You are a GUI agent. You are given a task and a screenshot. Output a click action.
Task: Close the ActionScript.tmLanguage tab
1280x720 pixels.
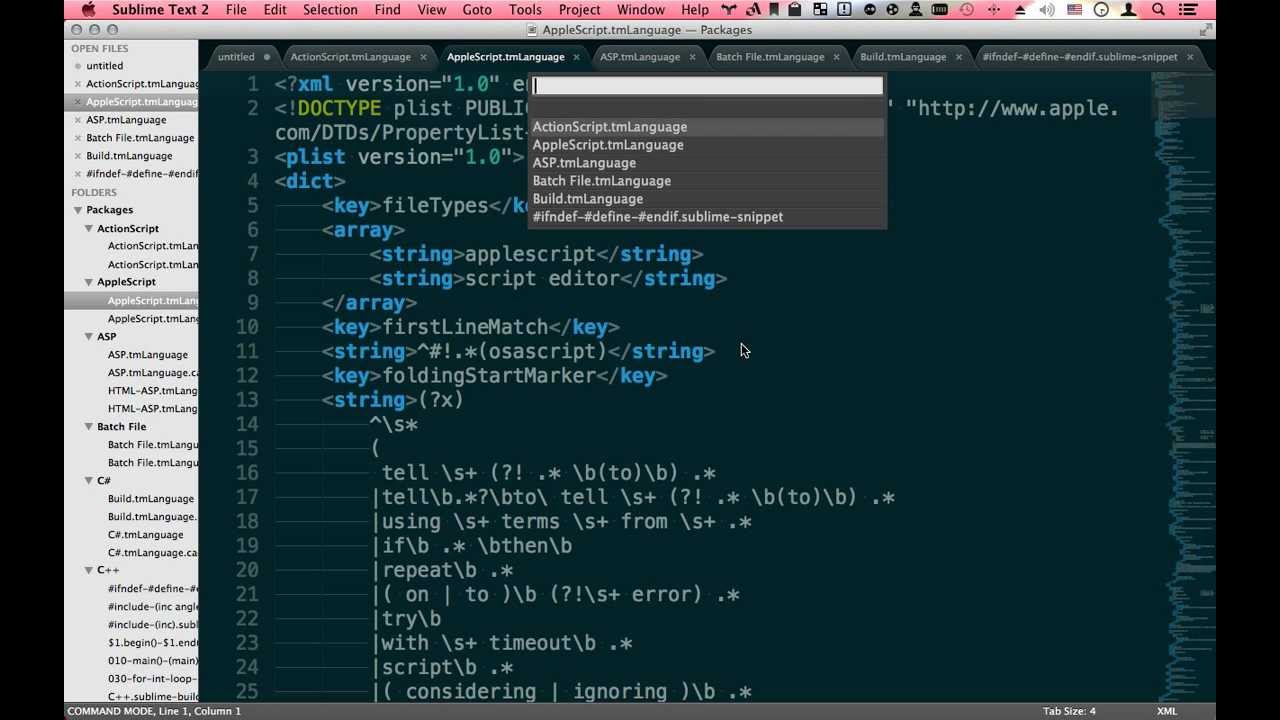point(424,57)
